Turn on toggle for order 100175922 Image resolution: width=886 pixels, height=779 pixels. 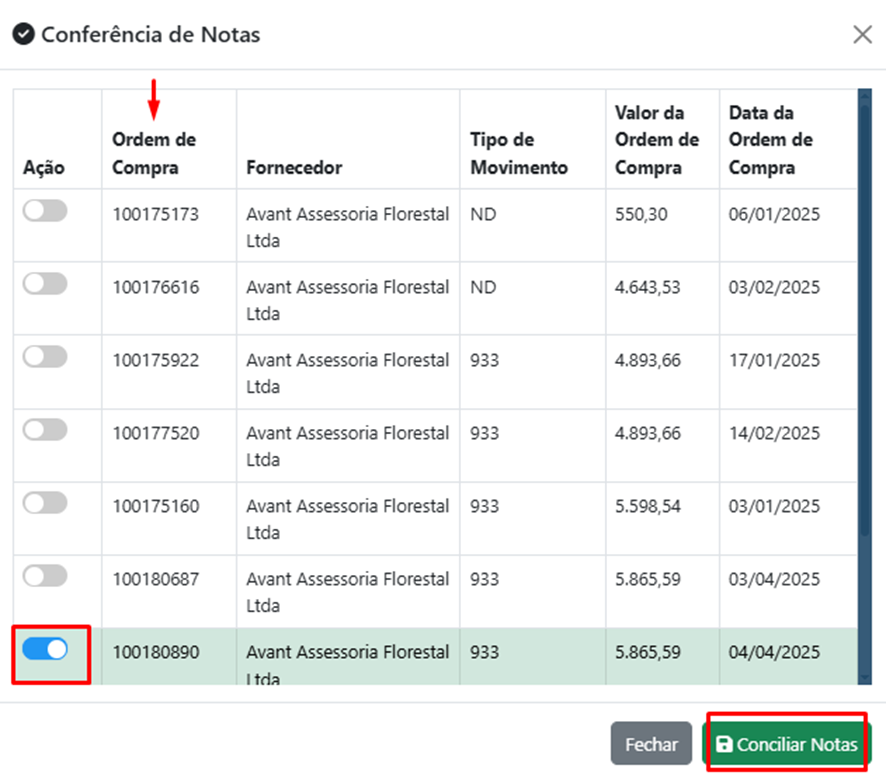point(45,357)
